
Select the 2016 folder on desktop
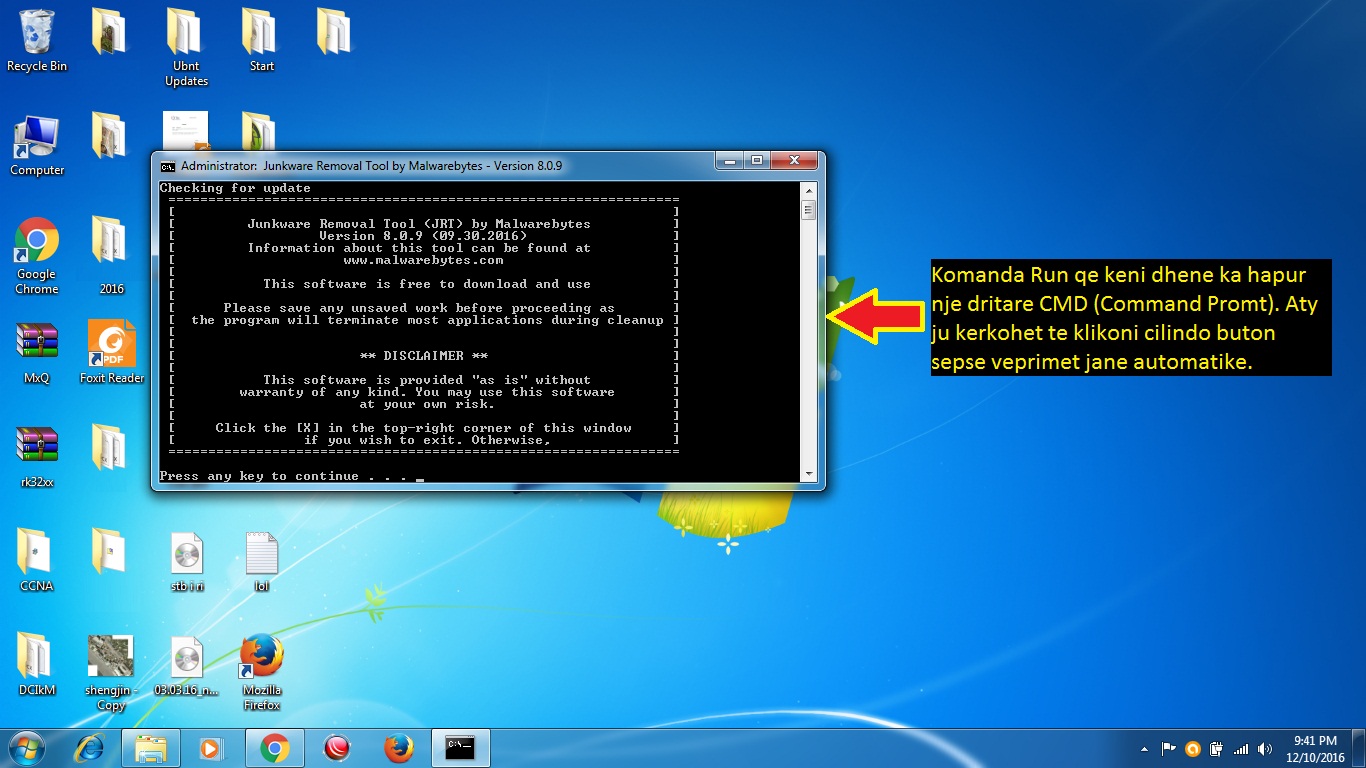point(111,255)
